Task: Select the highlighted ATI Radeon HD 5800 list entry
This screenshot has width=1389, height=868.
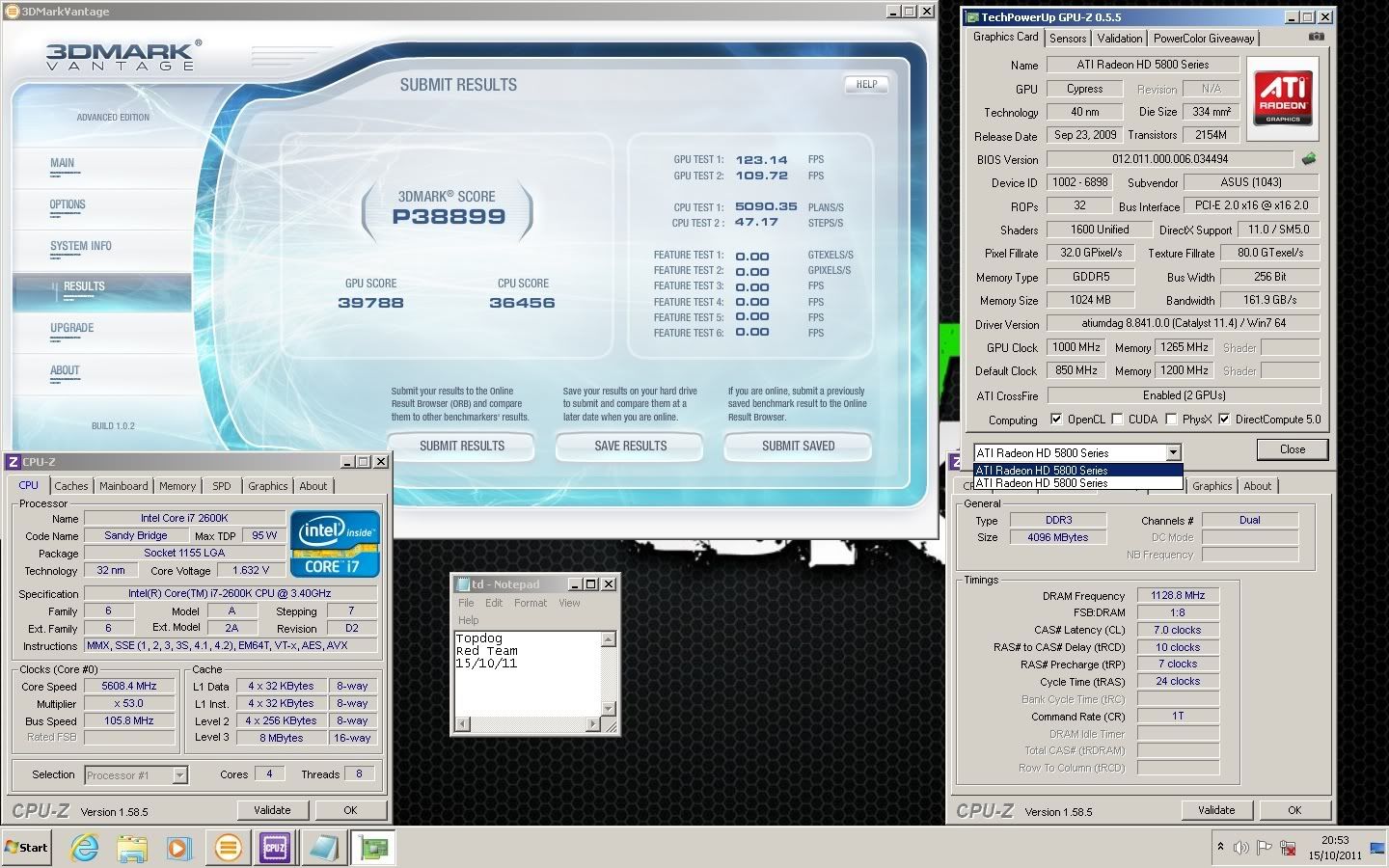Action: coord(1078,471)
